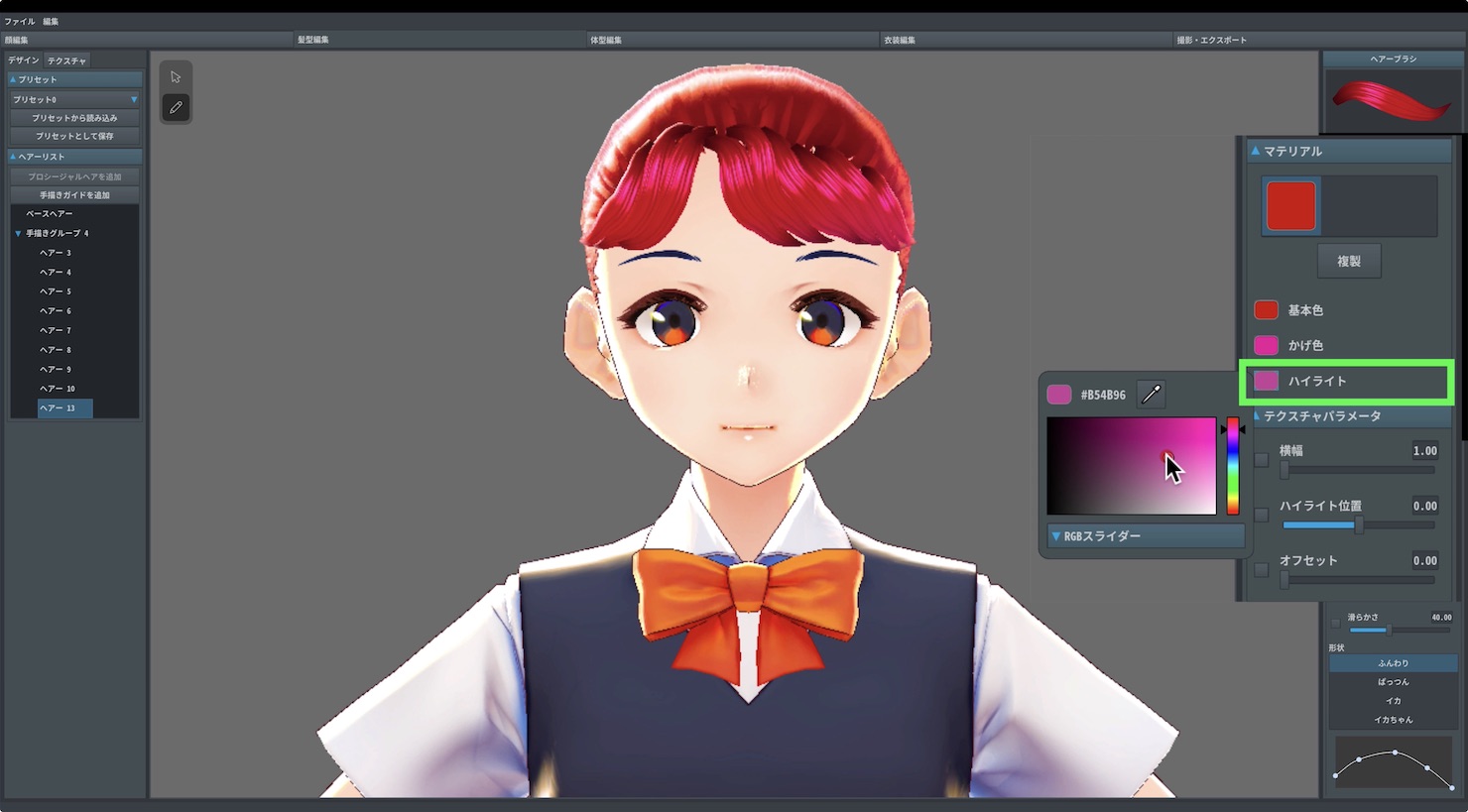
Task: Select ヘアー 6 in the list
Action: (x=56, y=311)
